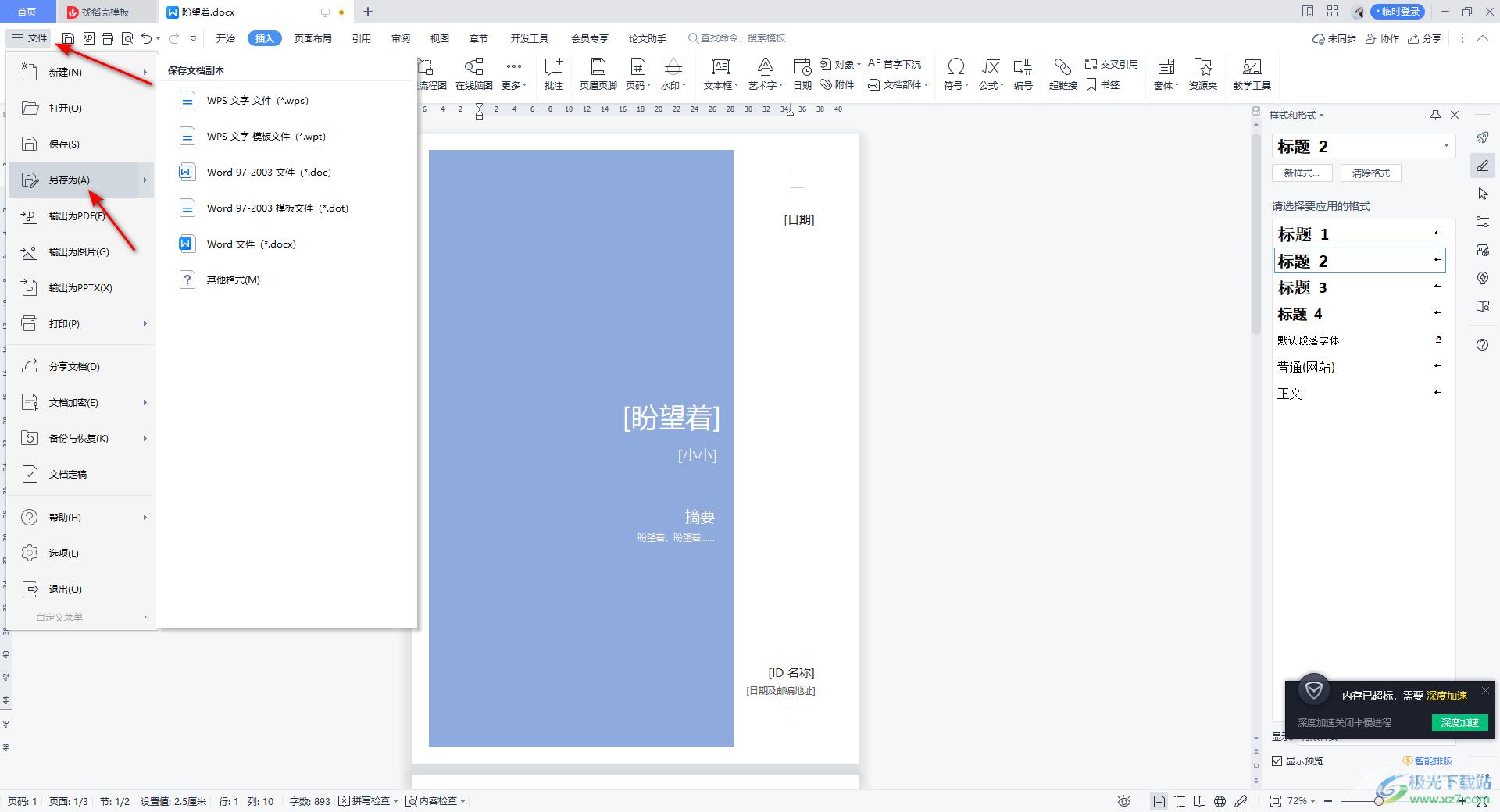Click the selection arrow icon in right sidebar
The image size is (1500, 812).
tap(1483, 194)
